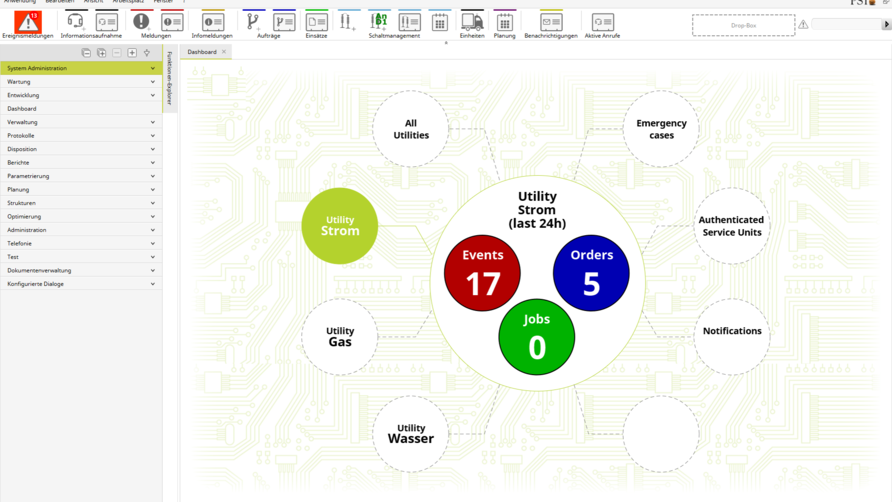Open the Funktionen-Explorer vertical tab
This screenshot has height=502, width=892.
pyautogui.click(x=170, y=78)
